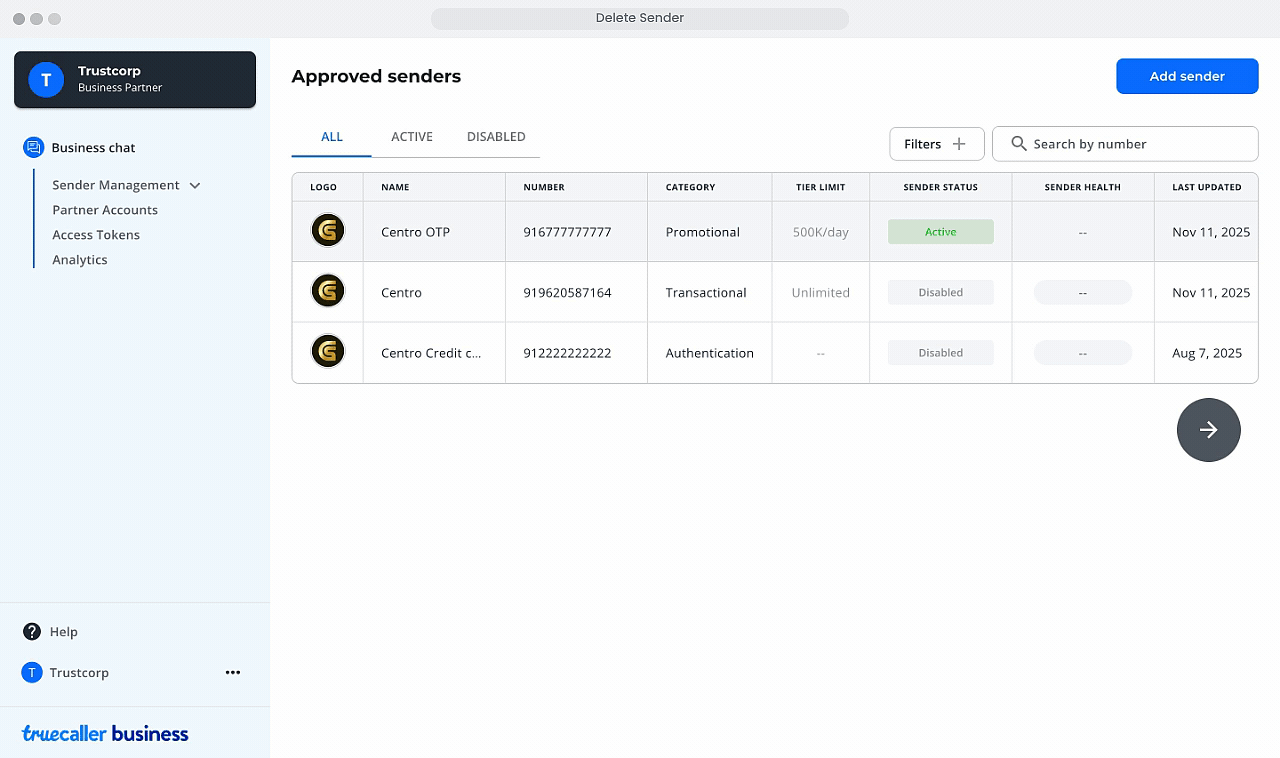Click the Add sender button
Image resolution: width=1280 pixels, height=758 pixels.
point(1186,76)
